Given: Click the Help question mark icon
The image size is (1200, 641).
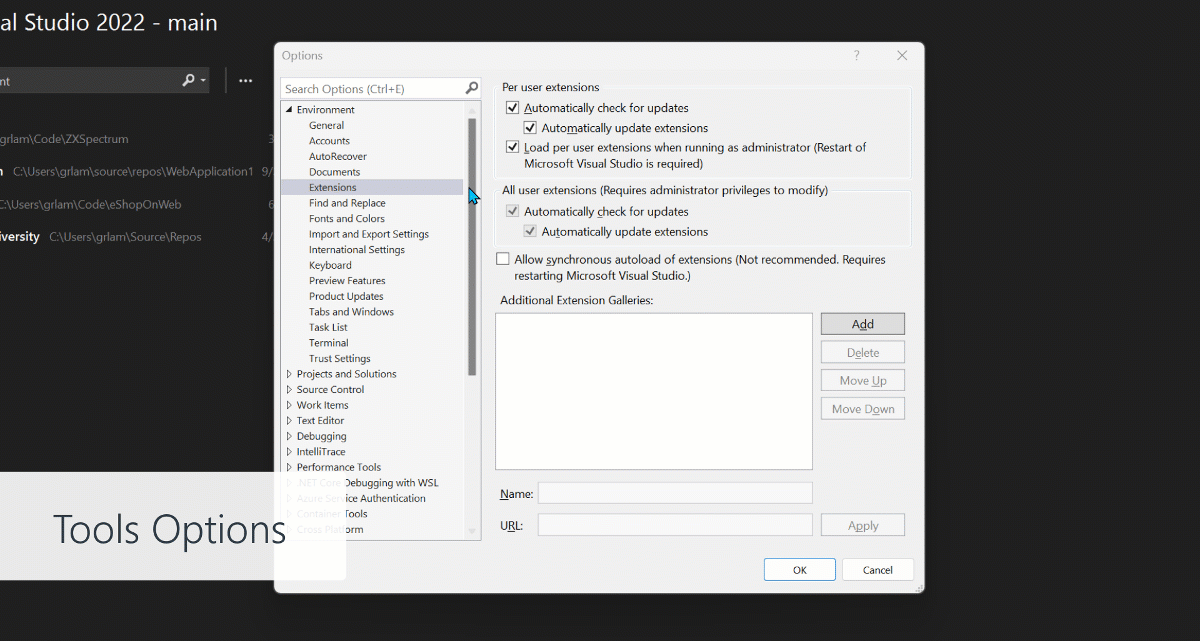Looking at the screenshot, I should click(856, 56).
